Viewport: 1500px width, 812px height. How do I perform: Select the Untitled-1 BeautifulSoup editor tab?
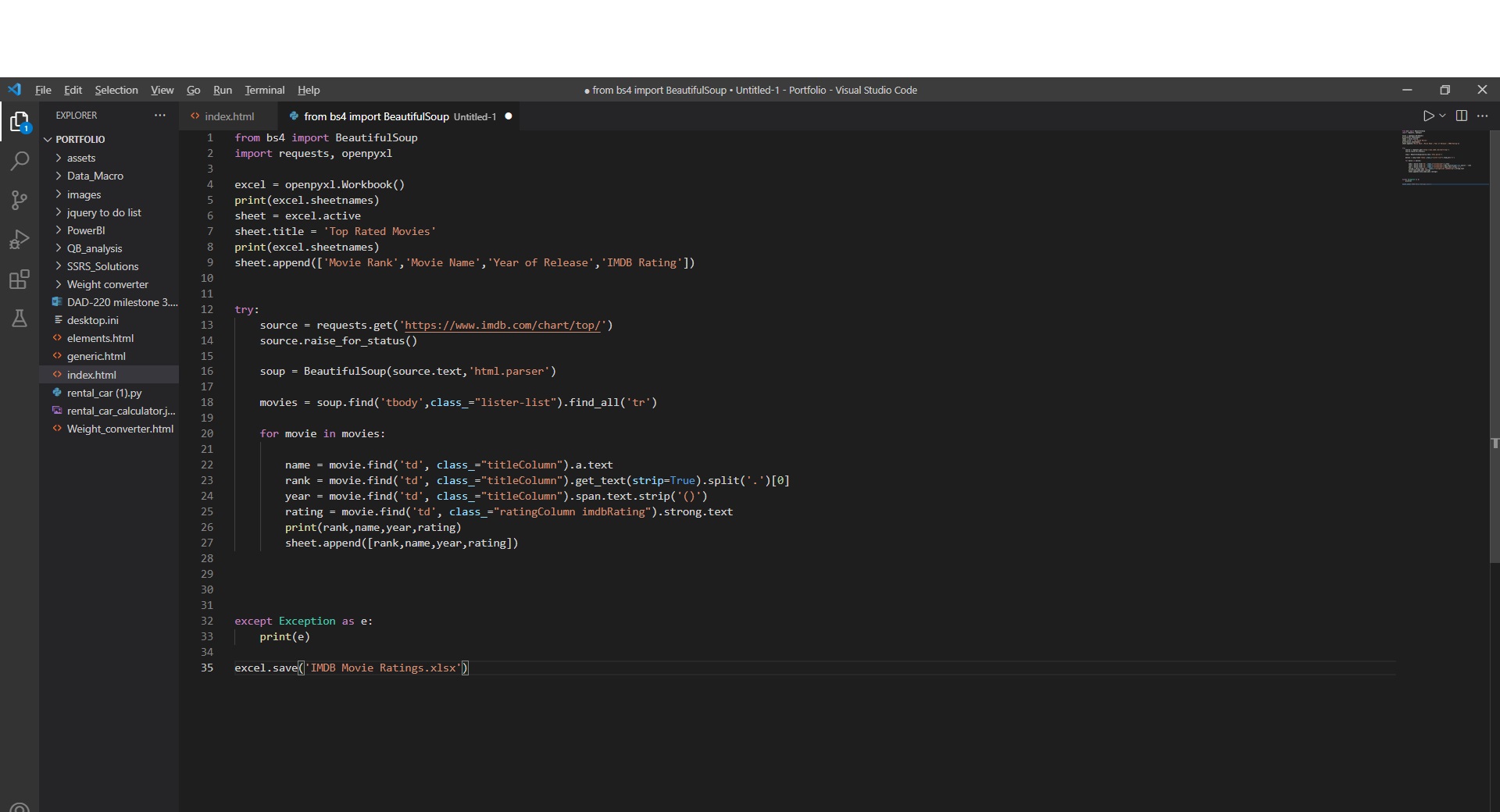398,116
